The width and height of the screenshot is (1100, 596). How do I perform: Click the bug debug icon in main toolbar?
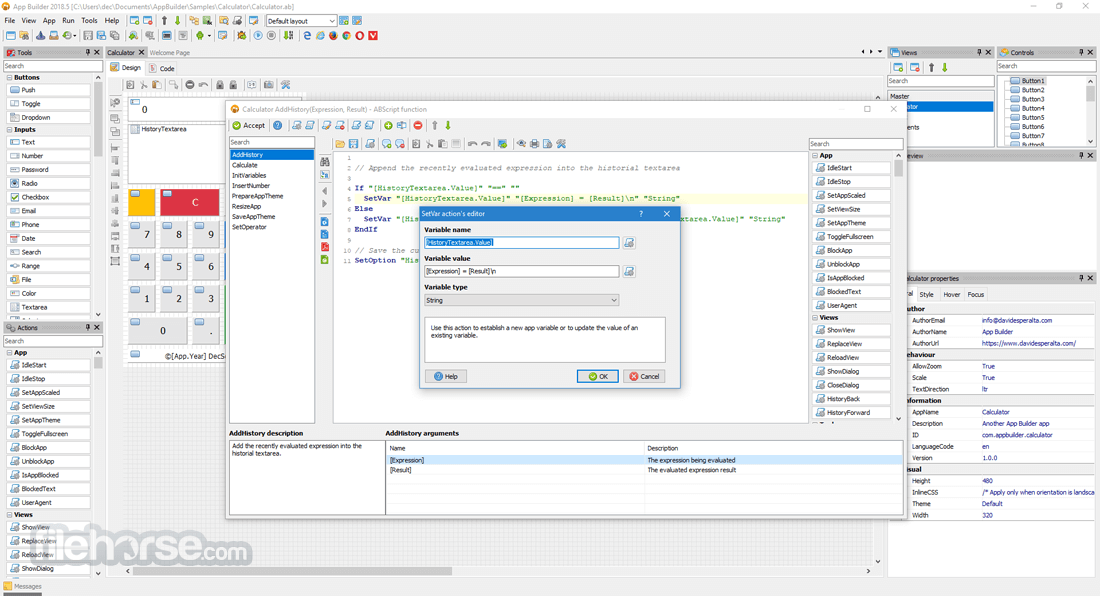pyautogui.click(x=242, y=35)
